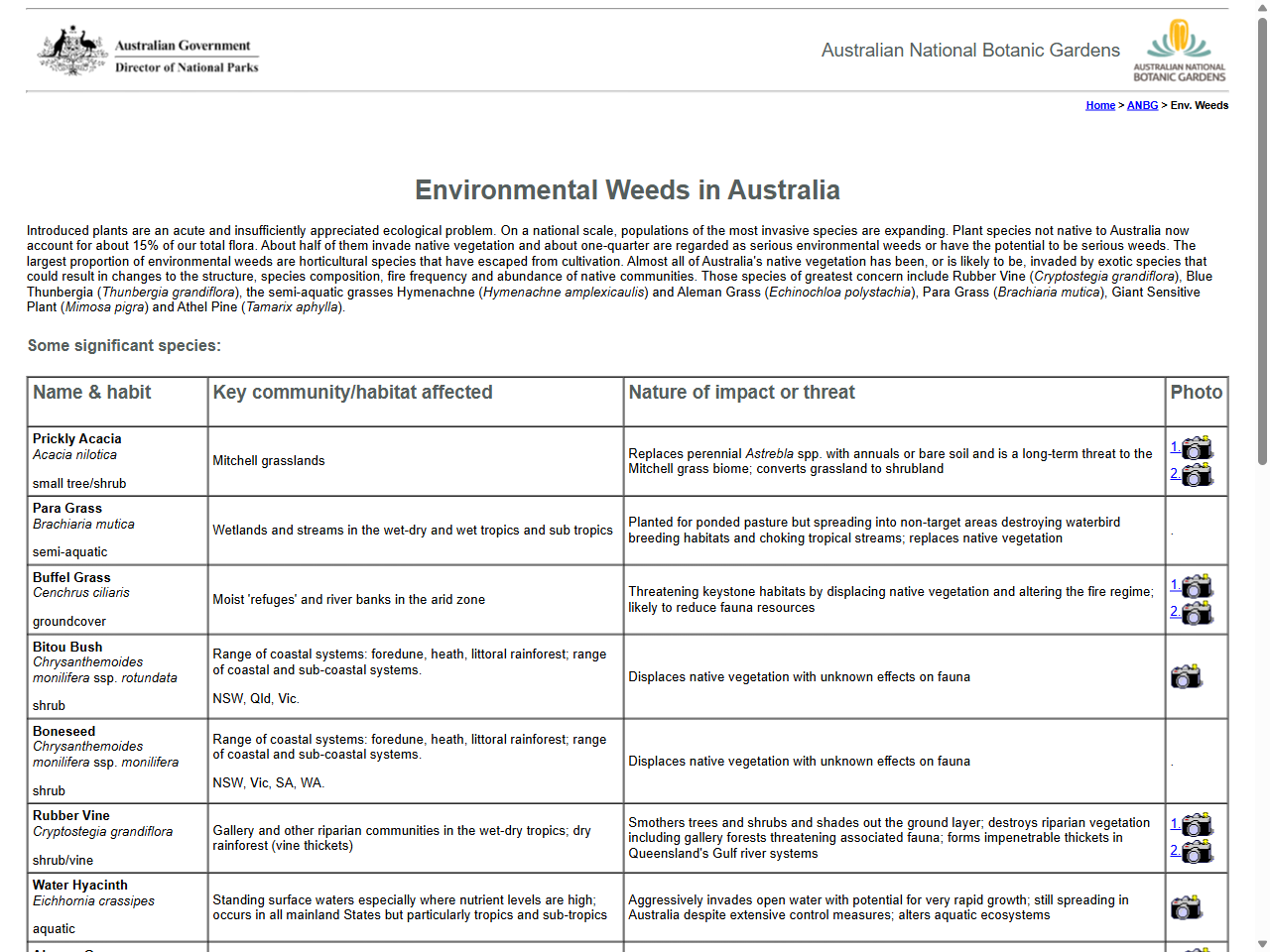Select link 1 for Prickly Acacia photos

[x=1174, y=447]
